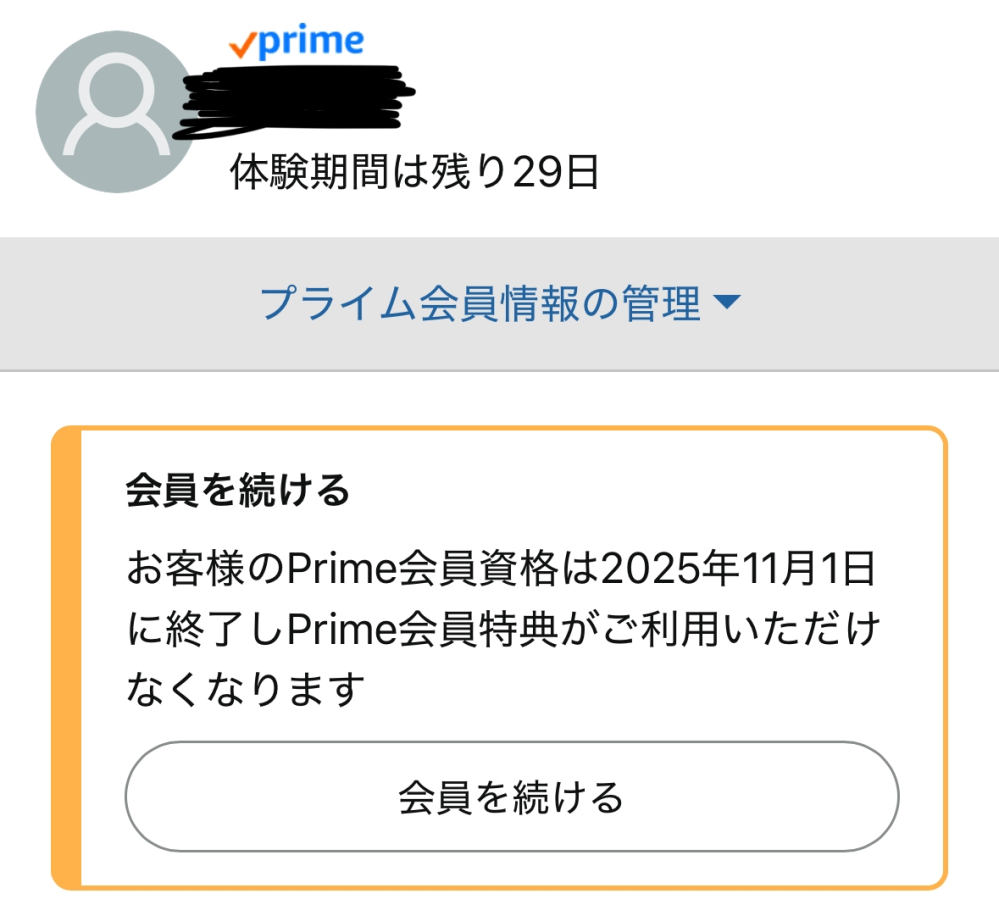Viewport: 999px width, 916px height.
Task: Click the 29日 remaining days number
Action: pos(555,173)
